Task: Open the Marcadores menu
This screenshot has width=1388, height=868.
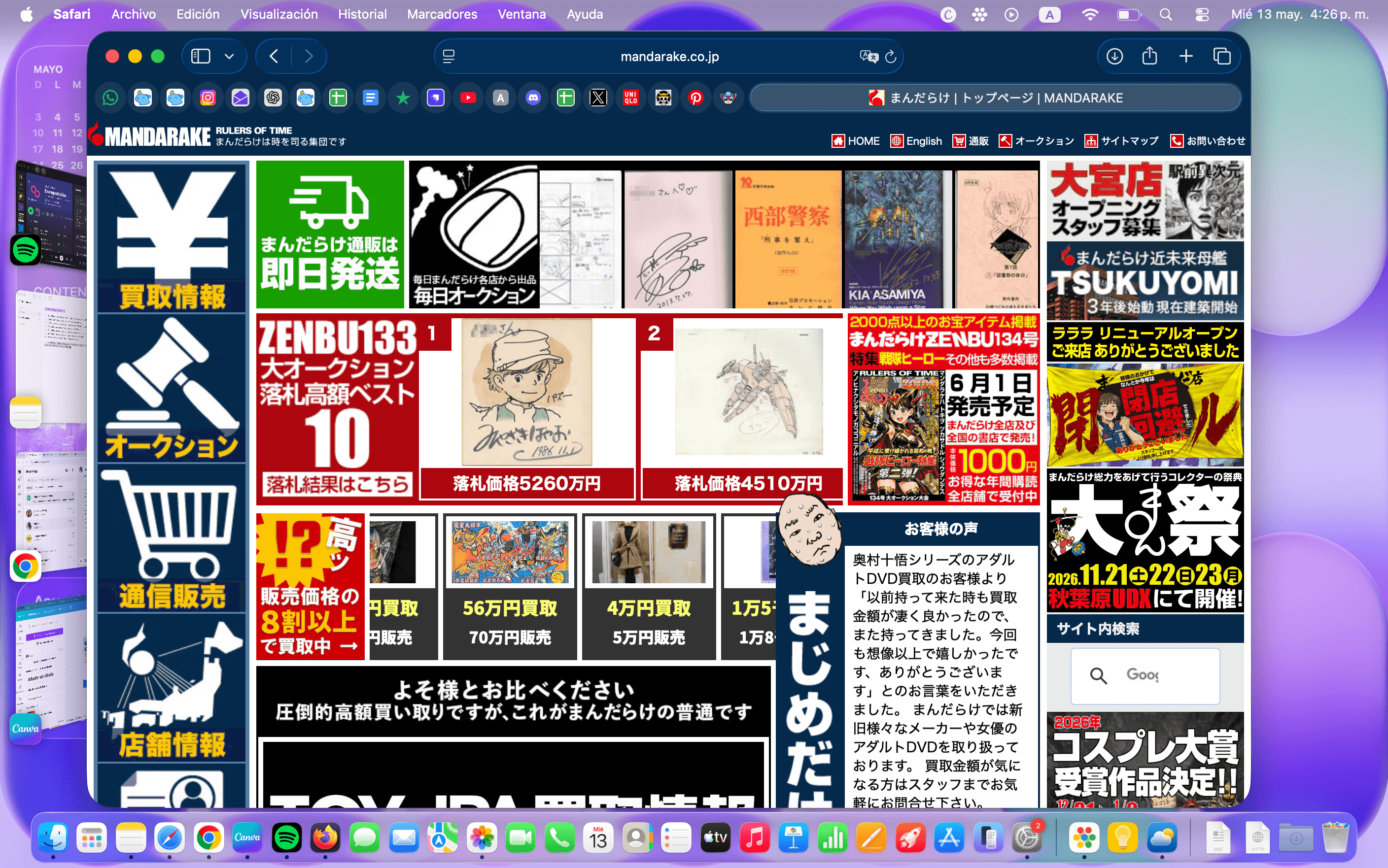Action: [x=442, y=14]
